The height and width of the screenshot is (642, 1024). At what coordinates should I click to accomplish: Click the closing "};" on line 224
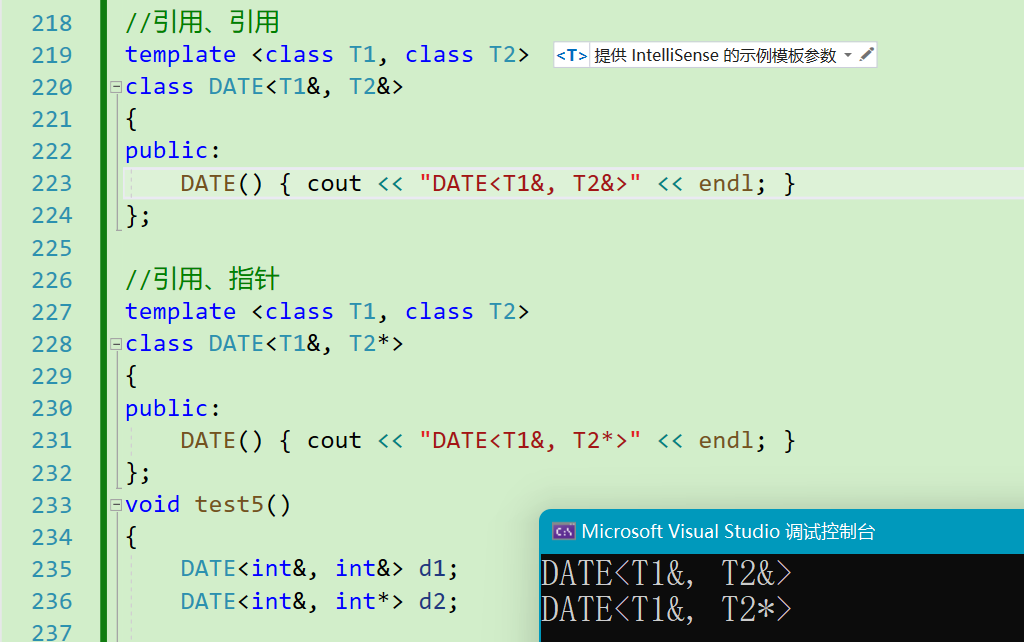138,216
